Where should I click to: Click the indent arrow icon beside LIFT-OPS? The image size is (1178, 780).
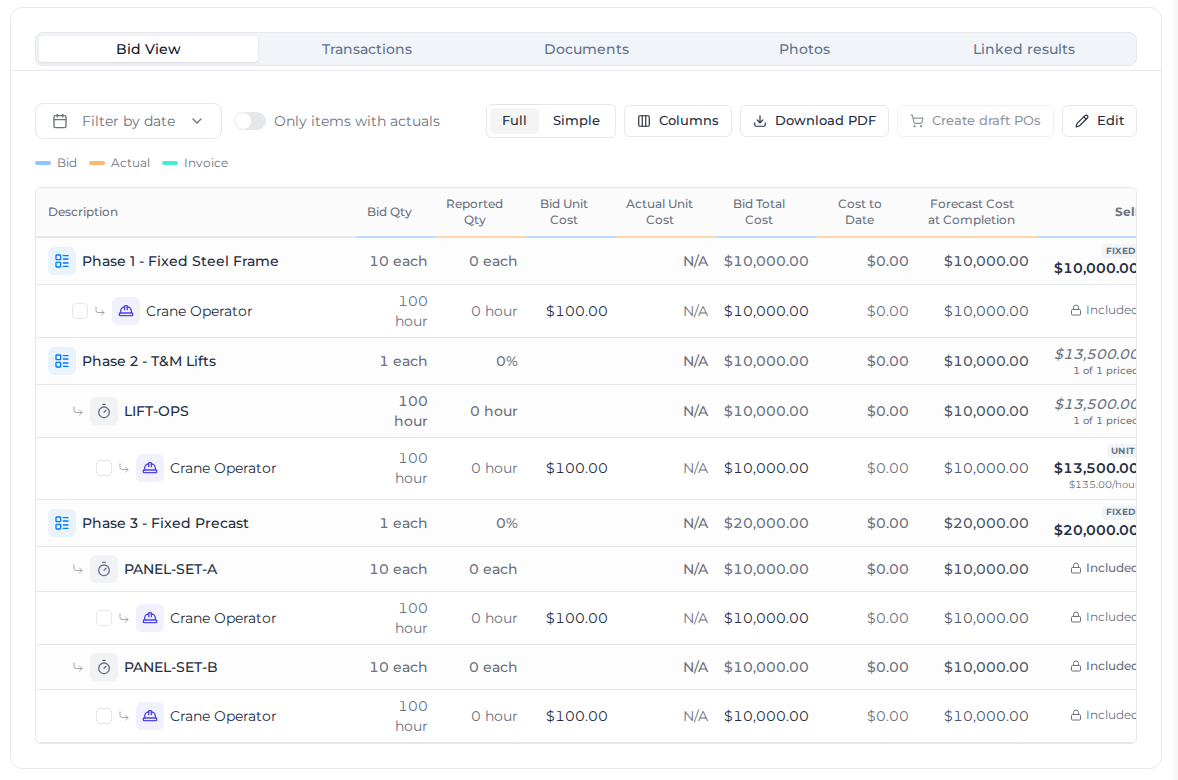tap(77, 411)
